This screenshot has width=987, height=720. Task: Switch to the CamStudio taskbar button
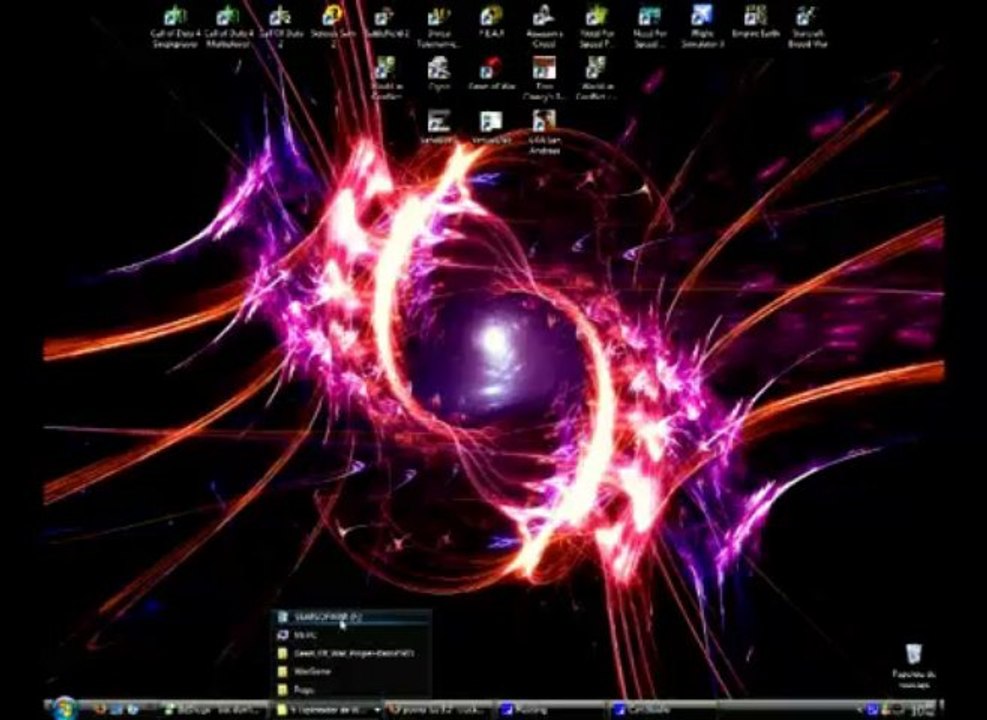coord(661,711)
